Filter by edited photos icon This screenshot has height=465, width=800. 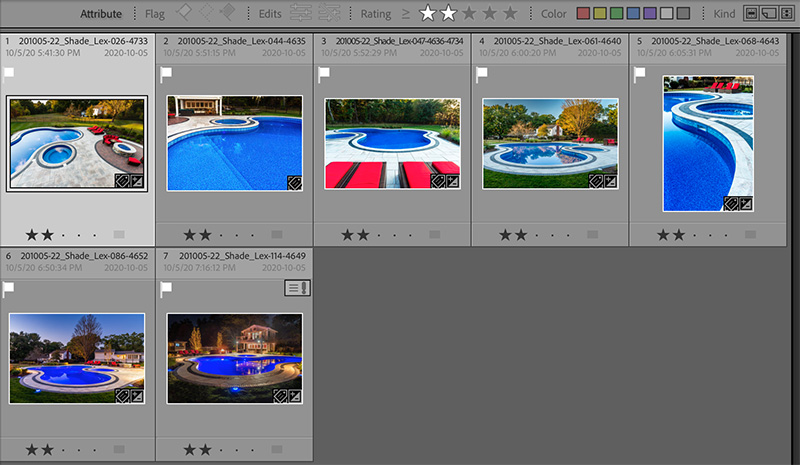[x=299, y=14]
